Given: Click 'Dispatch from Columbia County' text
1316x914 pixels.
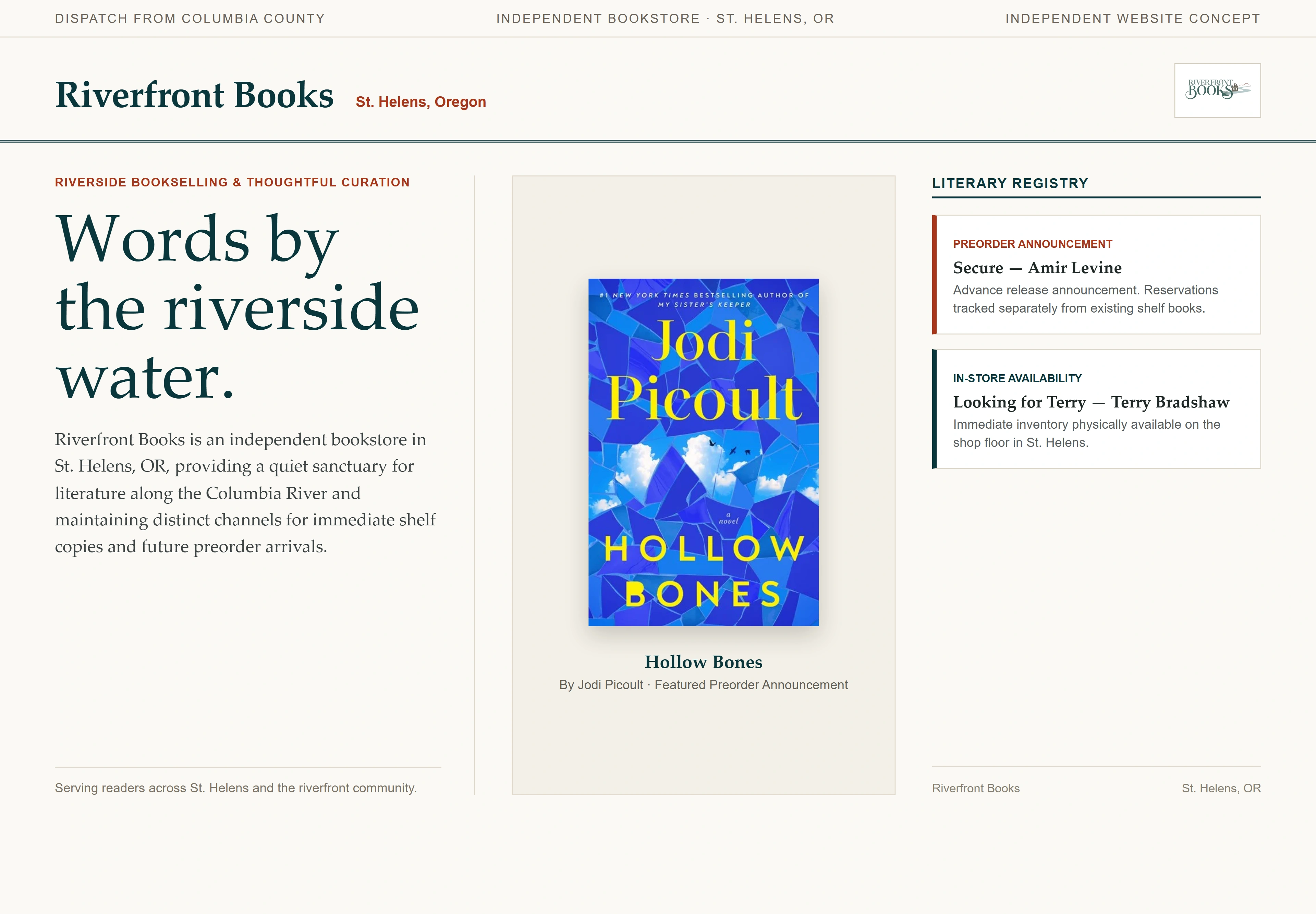Looking at the screenshot, I should (x=190, y=18).
